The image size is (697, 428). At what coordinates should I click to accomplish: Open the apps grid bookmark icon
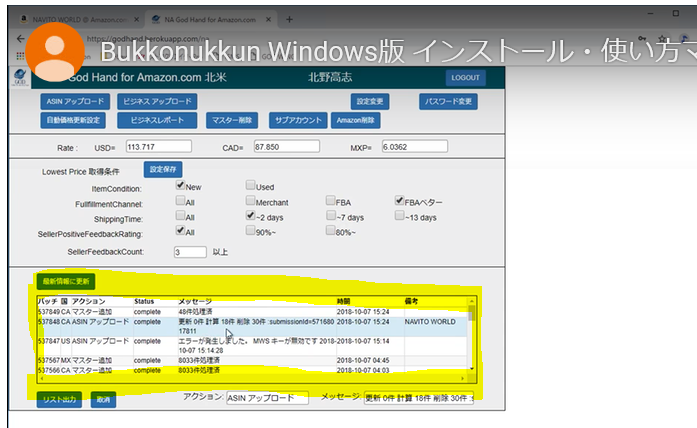[20, 56]
